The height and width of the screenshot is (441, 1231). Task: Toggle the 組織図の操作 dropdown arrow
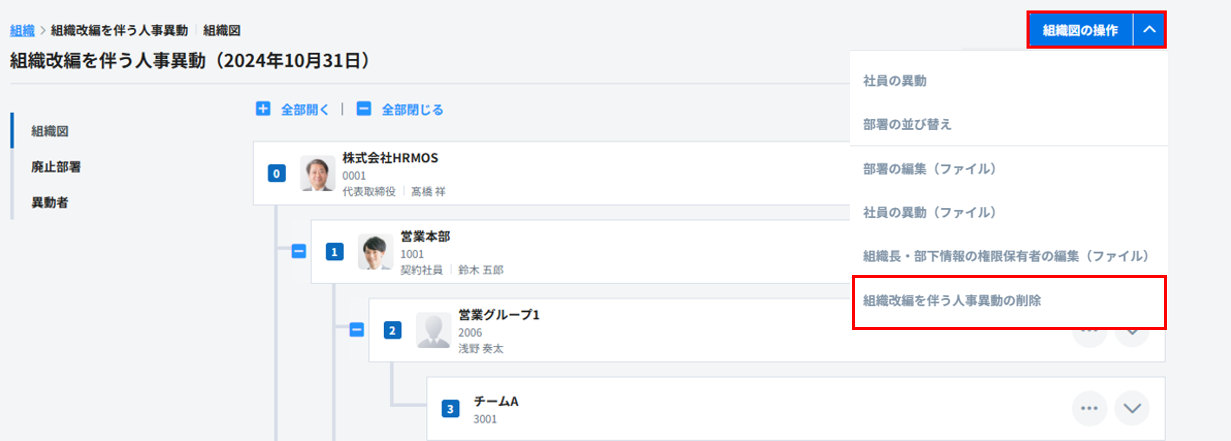1149,30
